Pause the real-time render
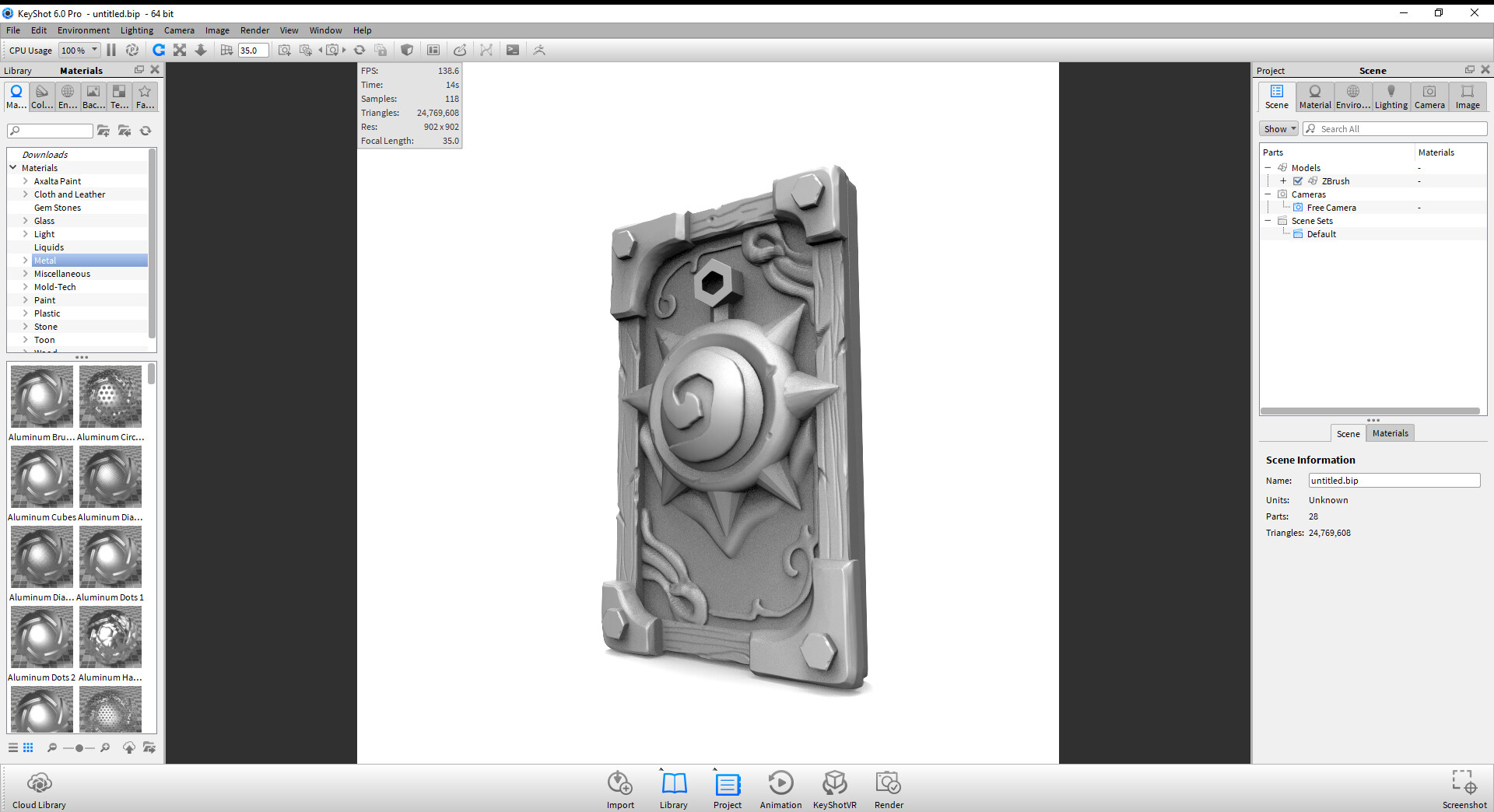This screenshot has height=812, width=1494. [x=111, y=50]
